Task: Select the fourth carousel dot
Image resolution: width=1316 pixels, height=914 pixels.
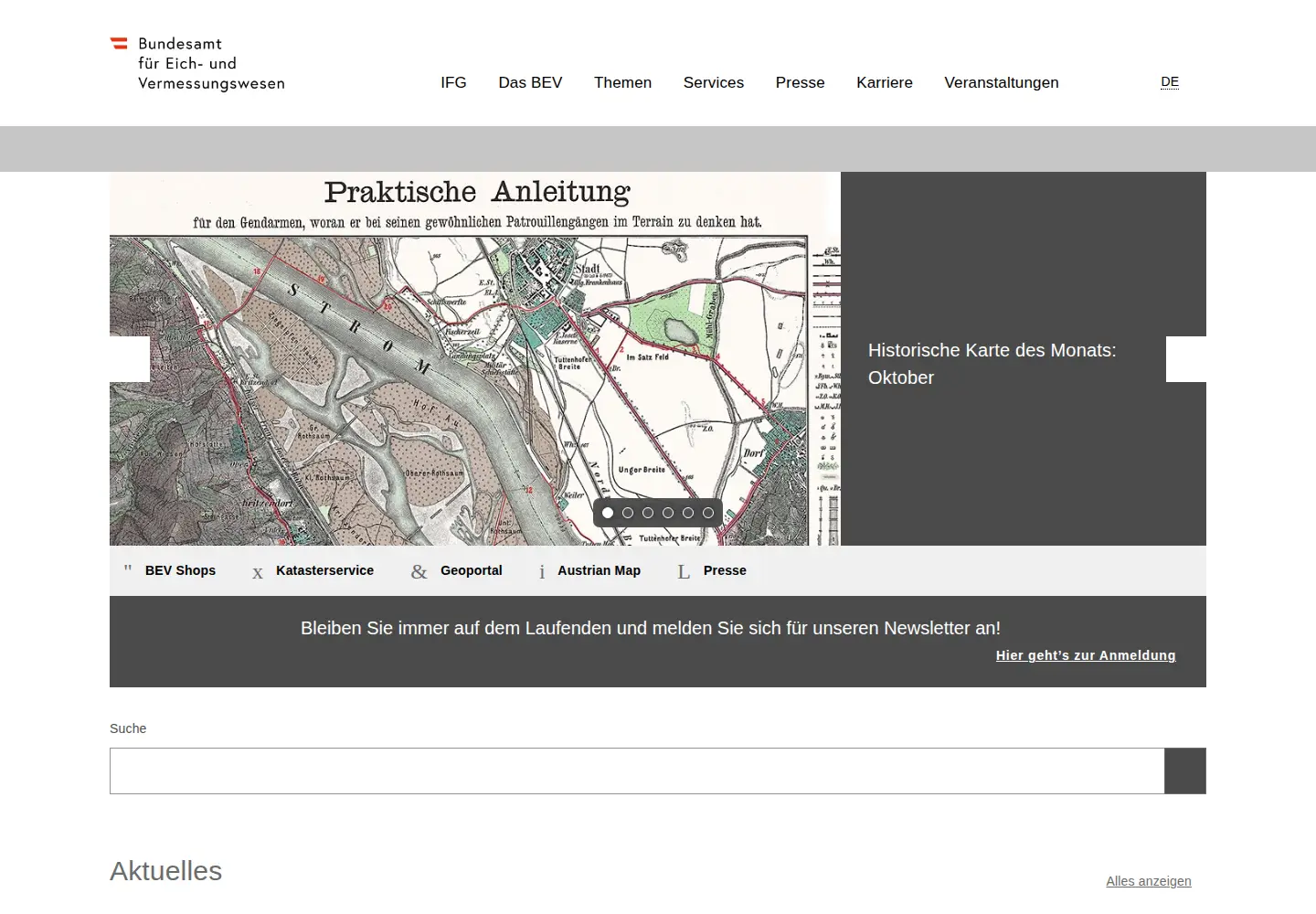Action: coord(668,513)
